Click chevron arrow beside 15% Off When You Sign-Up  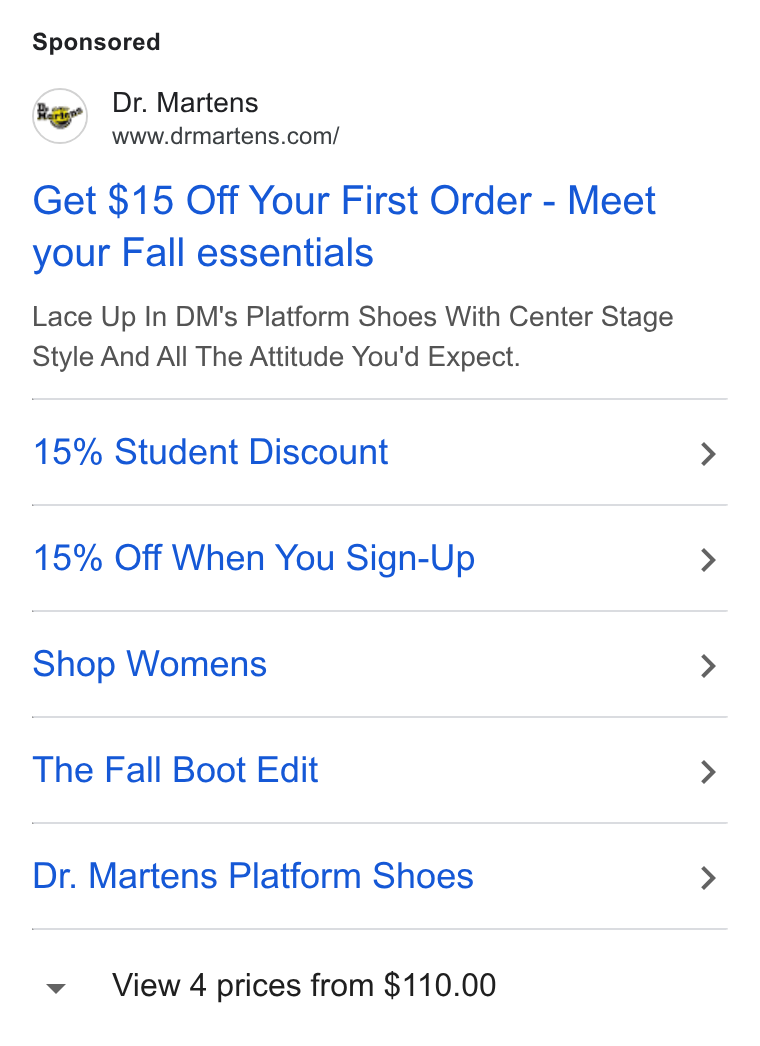[x=708, y=560]
